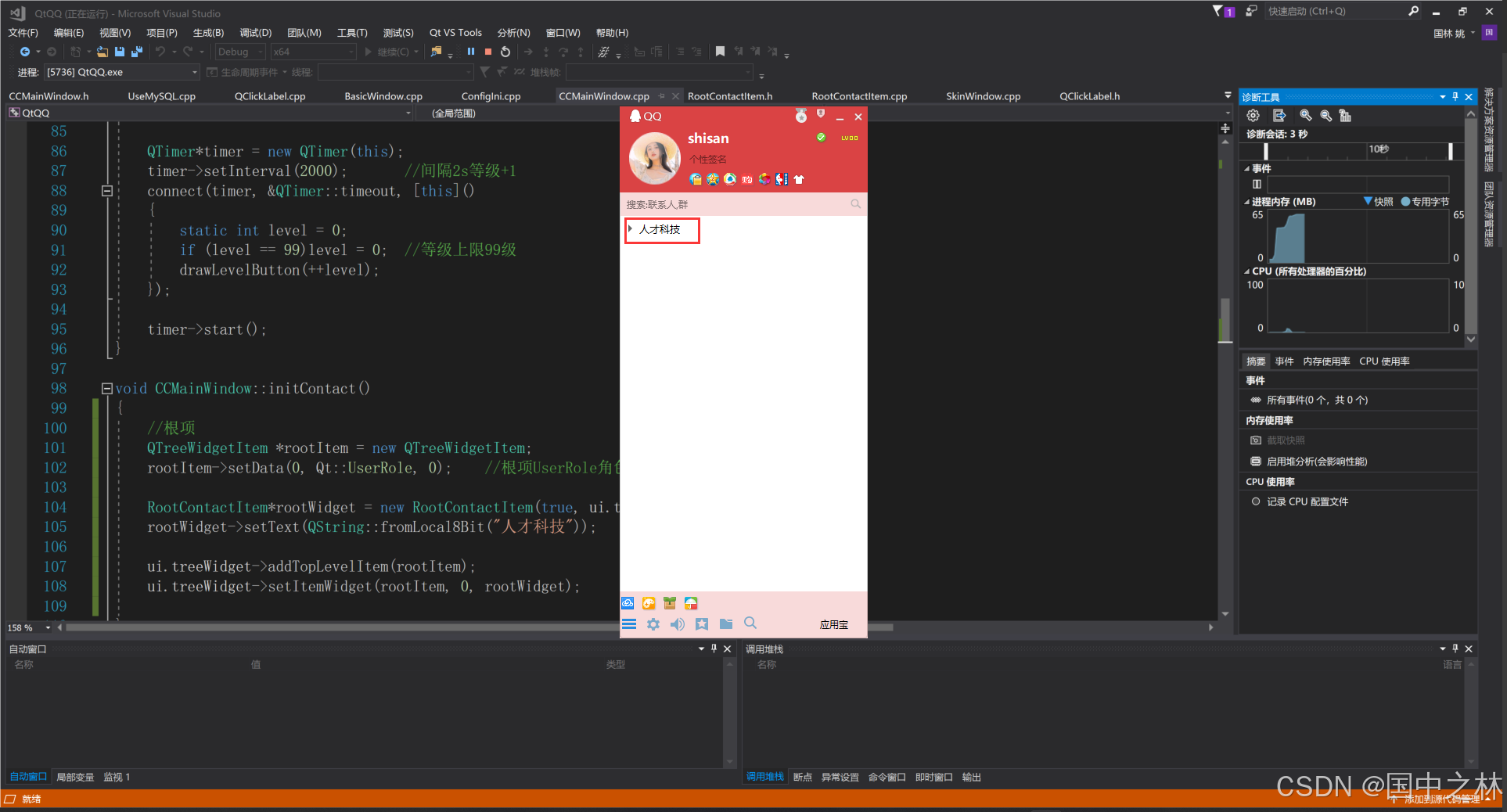Click shisan's avatar in QQ window
This screenshot has height=812, width=1507.
coord(655,158)
